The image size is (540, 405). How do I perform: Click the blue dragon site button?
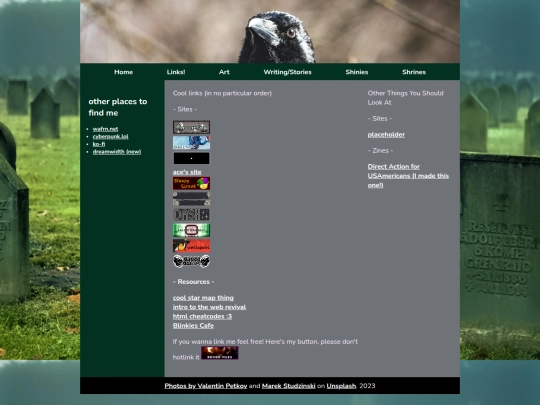coord(191,143)
